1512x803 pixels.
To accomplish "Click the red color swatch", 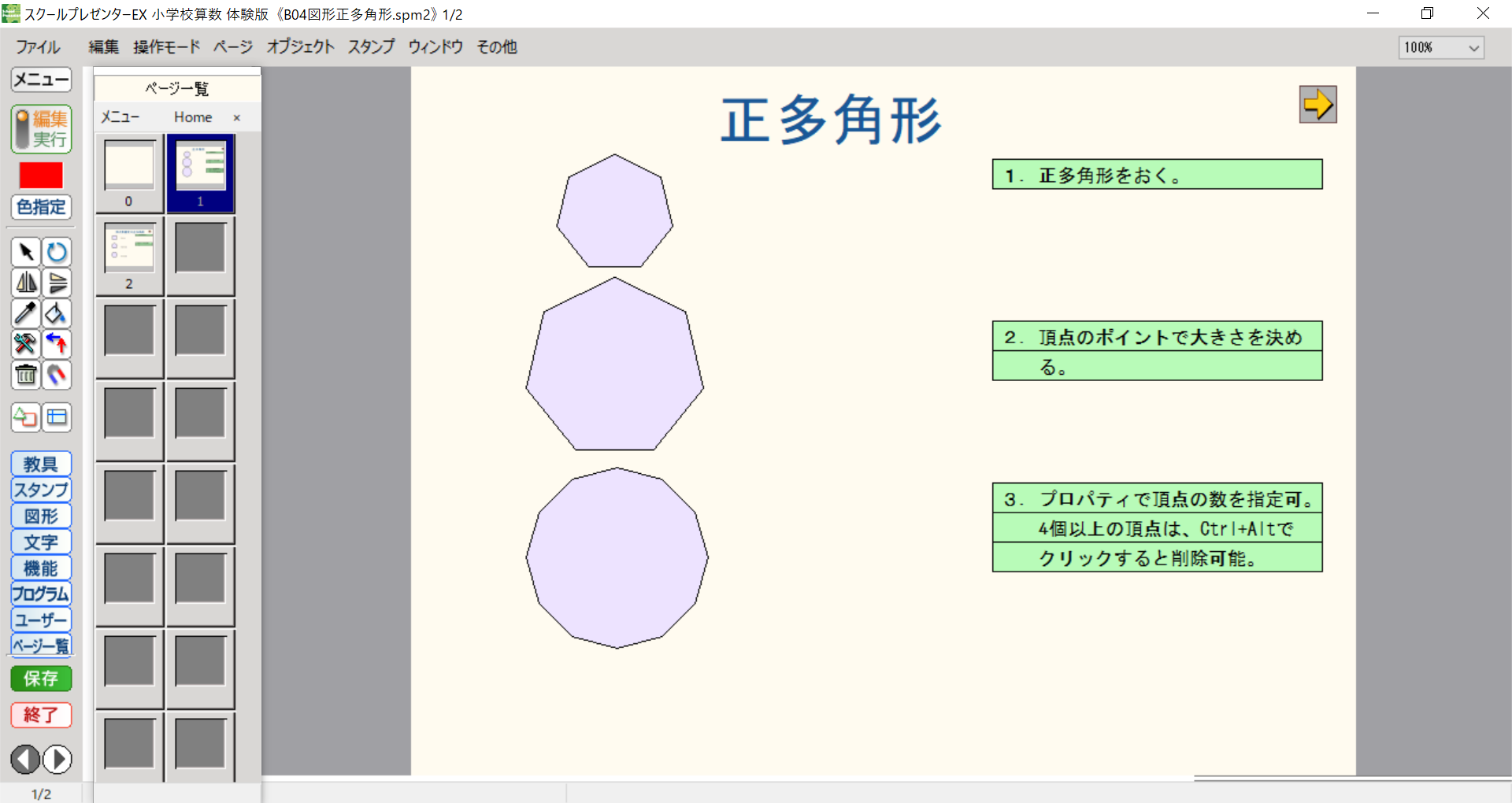I will click(41, 175).
